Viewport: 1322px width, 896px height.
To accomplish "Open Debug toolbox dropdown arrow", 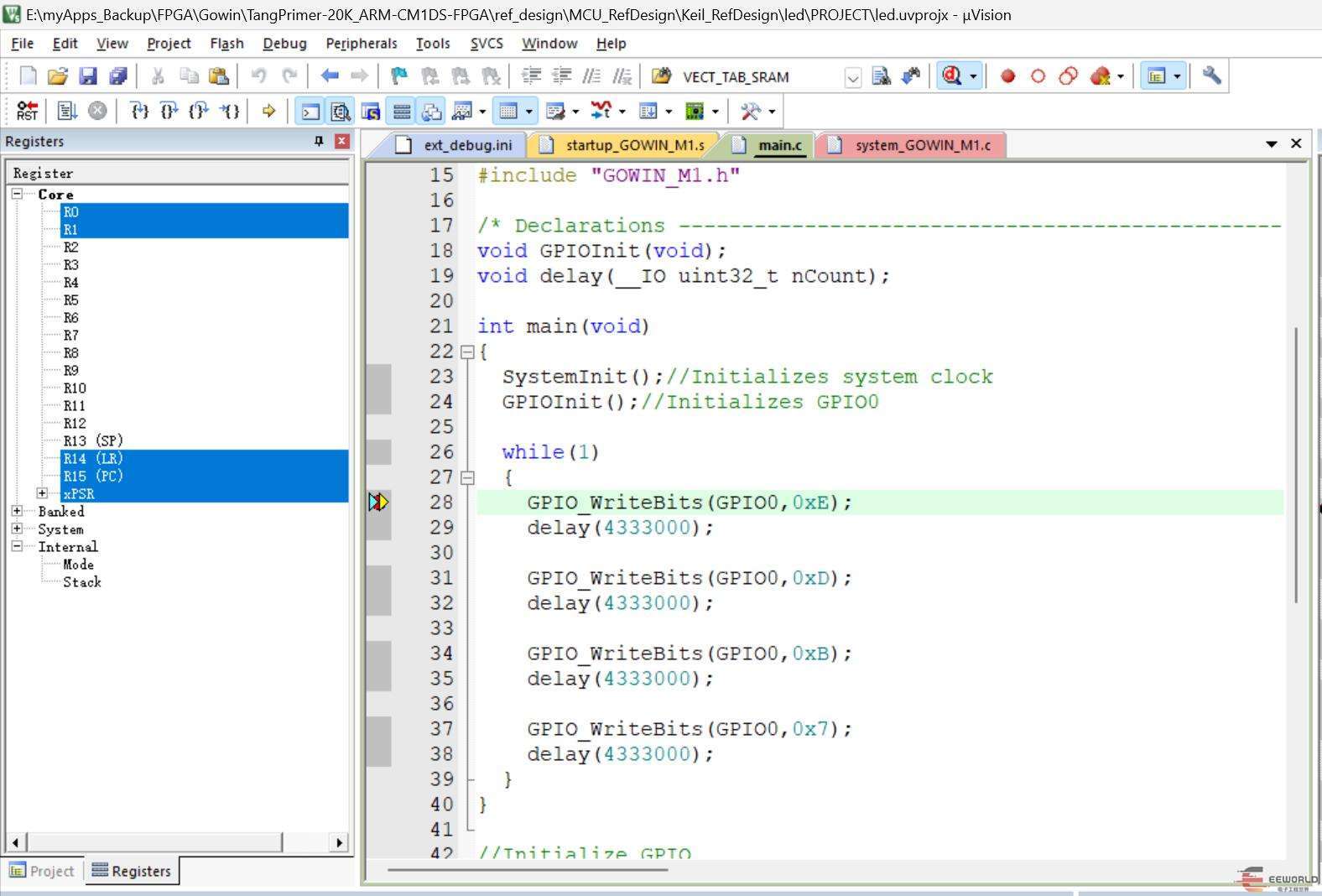I will [x=772, y=111].
